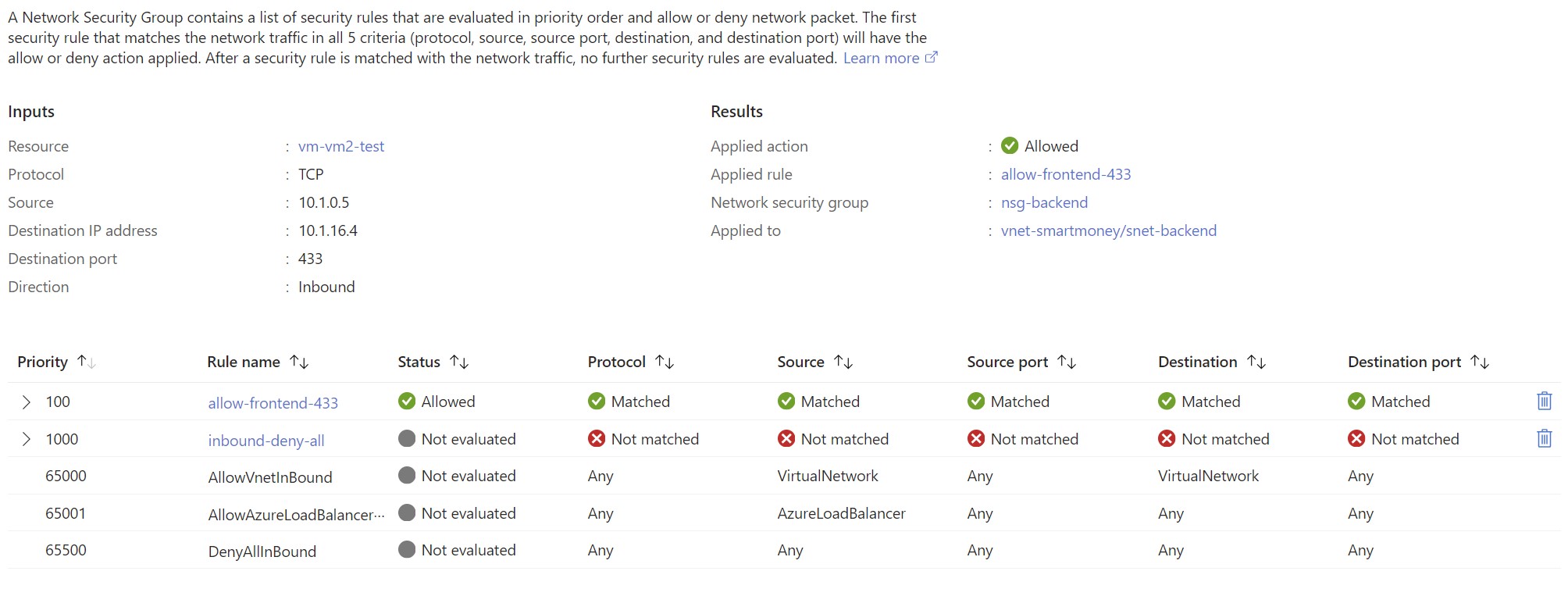Sort by Status arrows icon

coord(459,362)
